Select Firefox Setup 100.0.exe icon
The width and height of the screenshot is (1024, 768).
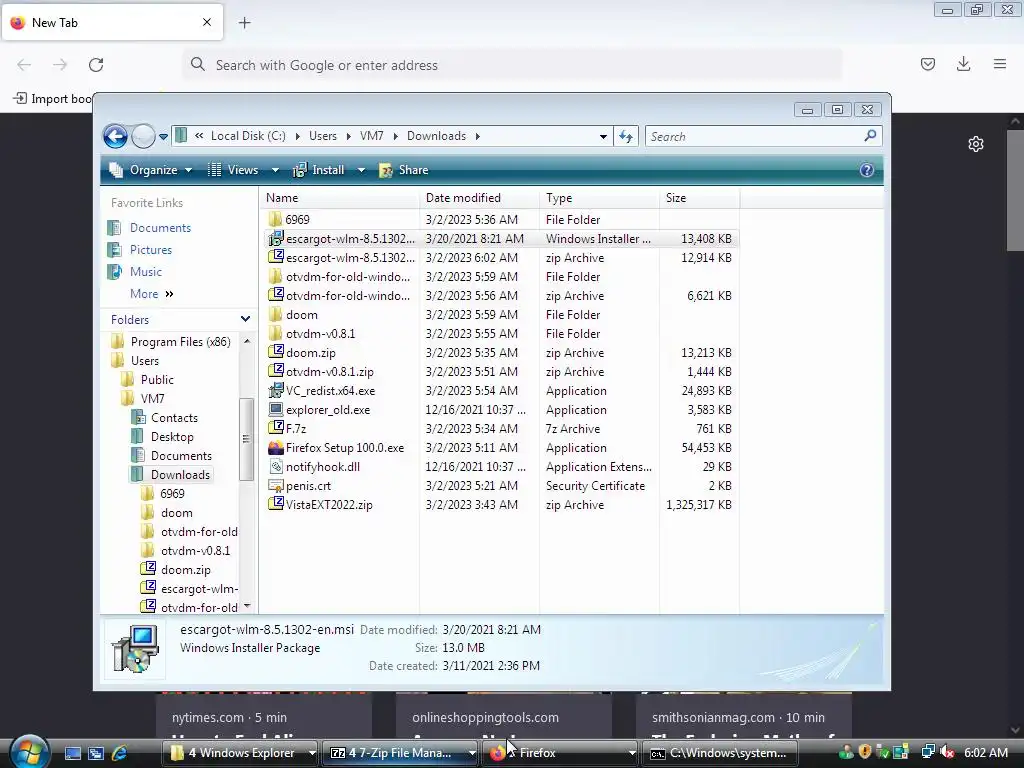276,447
